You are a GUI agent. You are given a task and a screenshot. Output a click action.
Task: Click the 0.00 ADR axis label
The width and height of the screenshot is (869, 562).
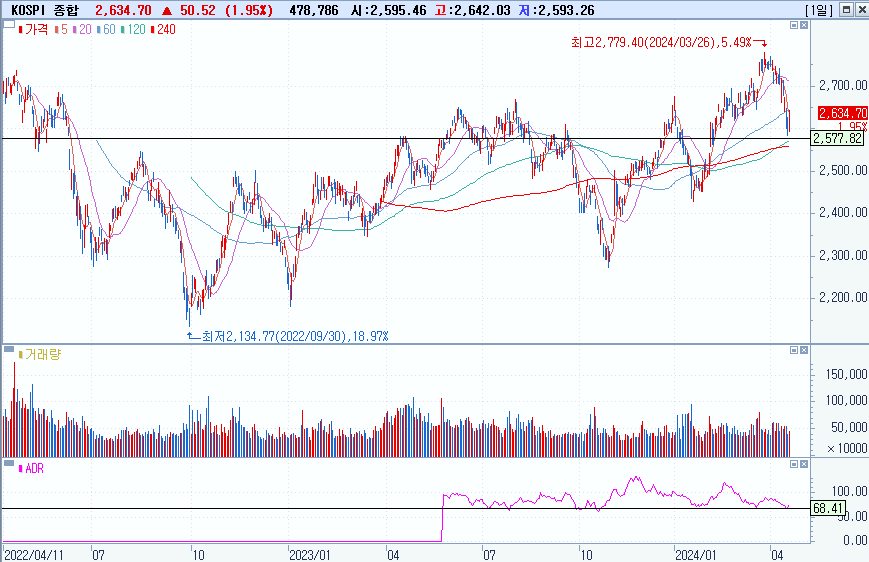click(855, 540)
